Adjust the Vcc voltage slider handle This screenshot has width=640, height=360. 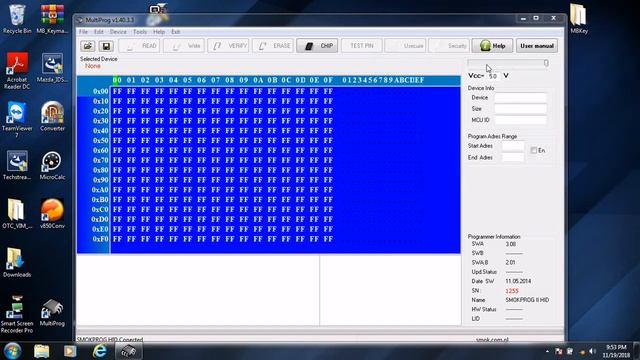(546, 63)
